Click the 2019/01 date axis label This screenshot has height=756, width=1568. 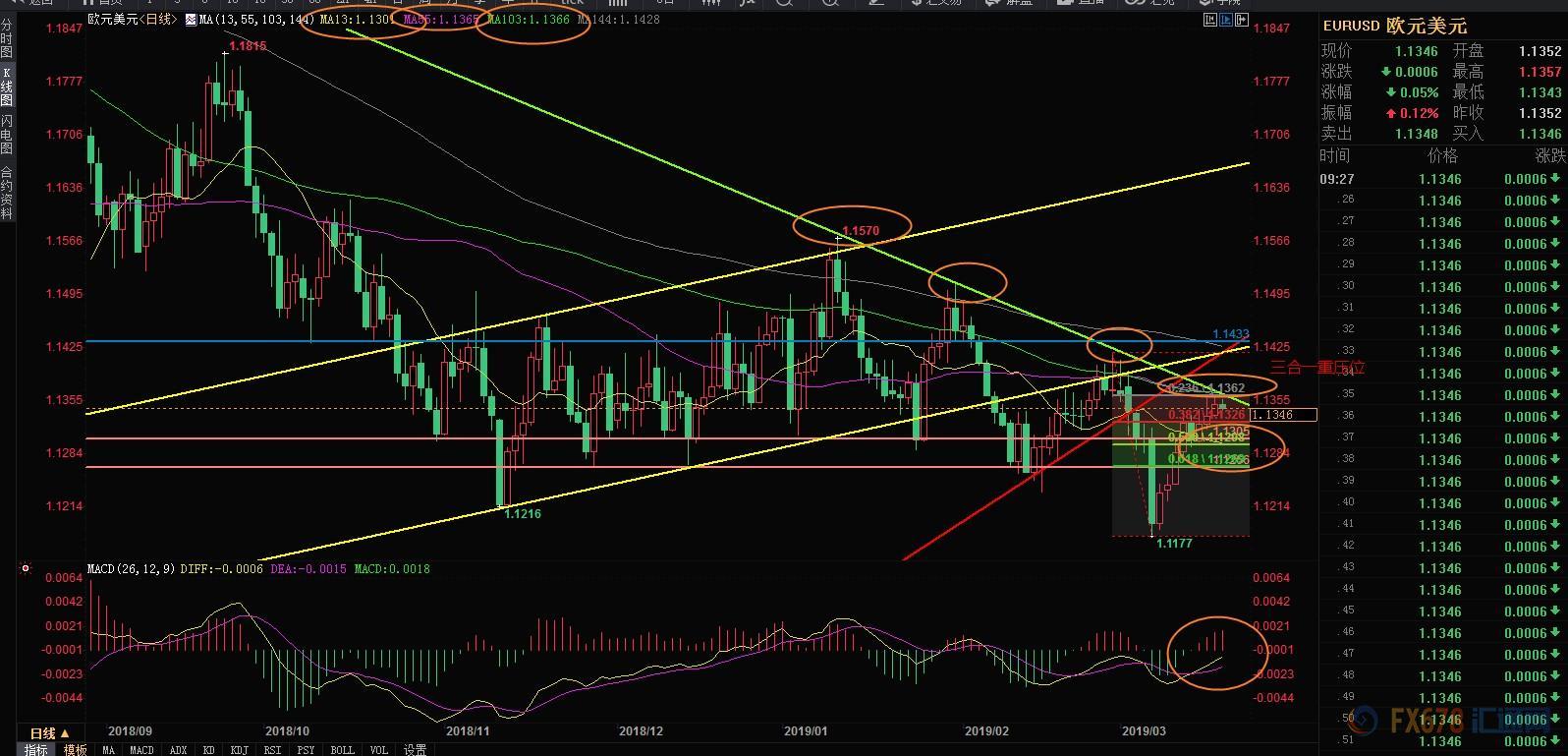tap(807, 730)
